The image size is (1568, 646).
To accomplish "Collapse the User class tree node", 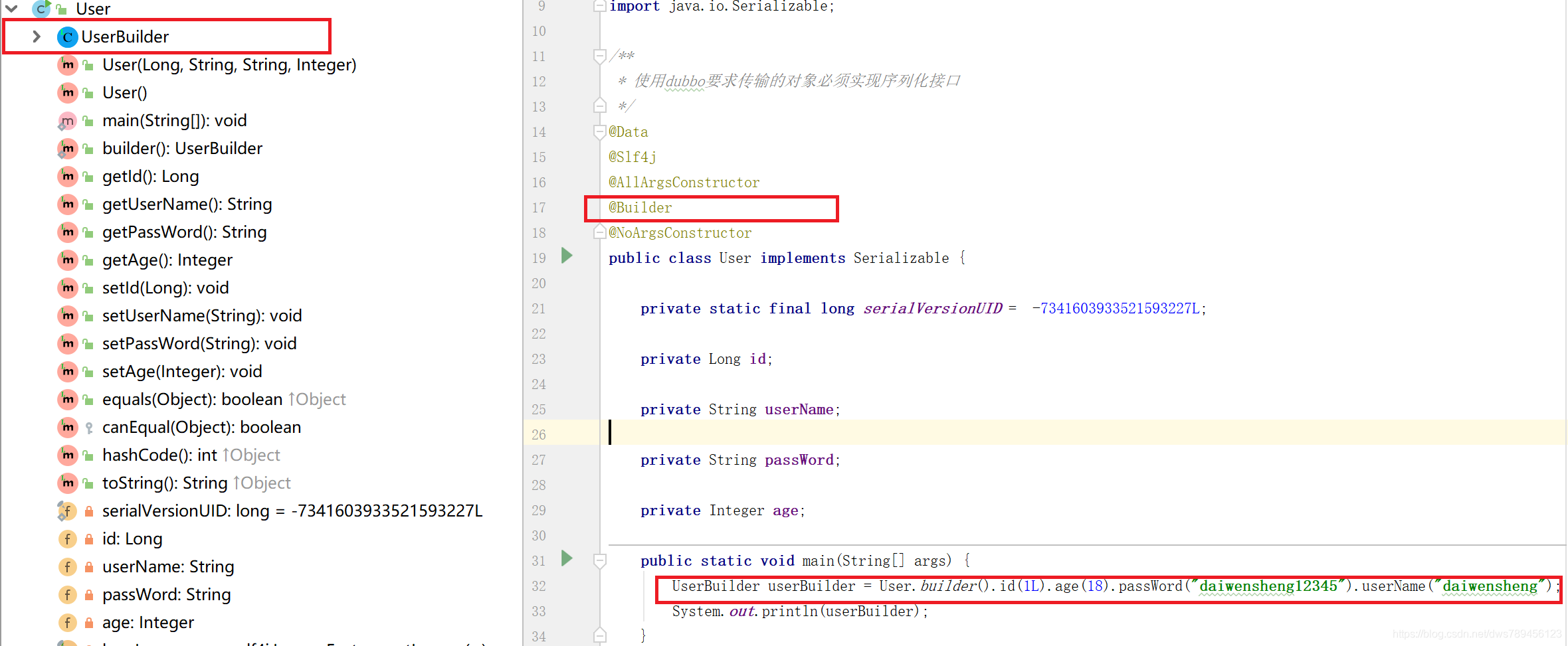I will (x=12, y=9).
